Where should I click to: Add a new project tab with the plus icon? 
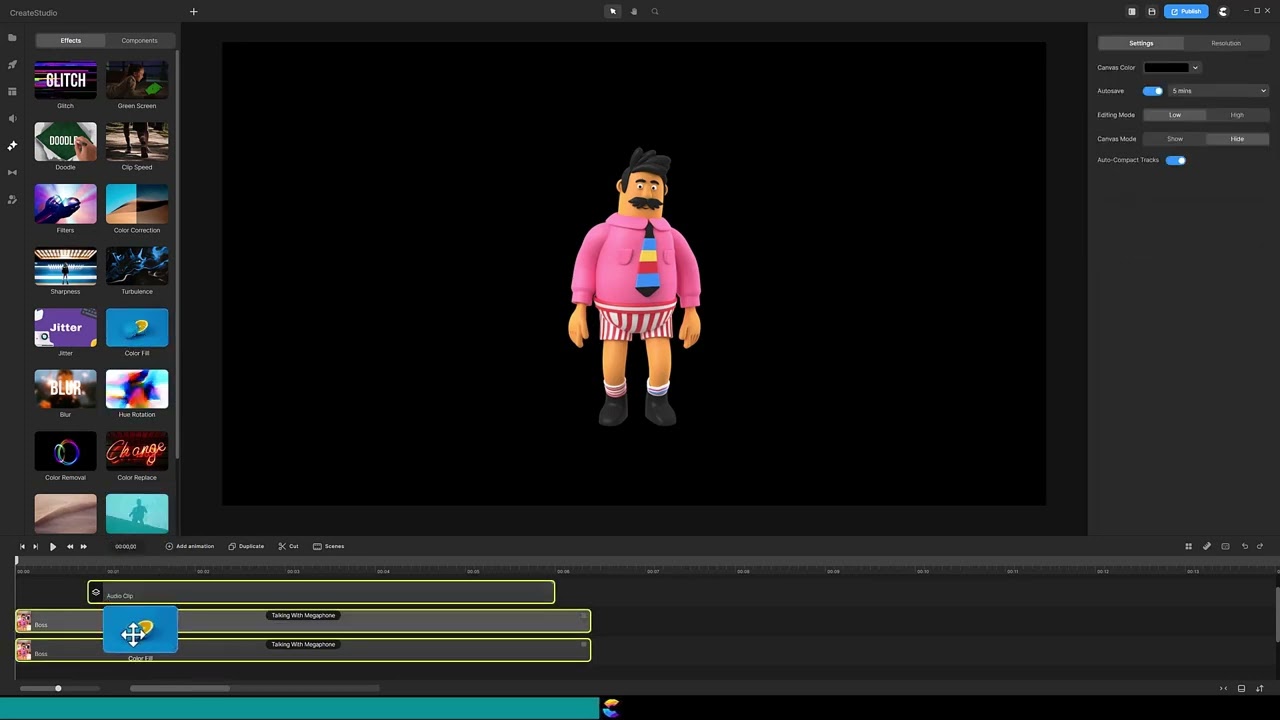[193, 12]
